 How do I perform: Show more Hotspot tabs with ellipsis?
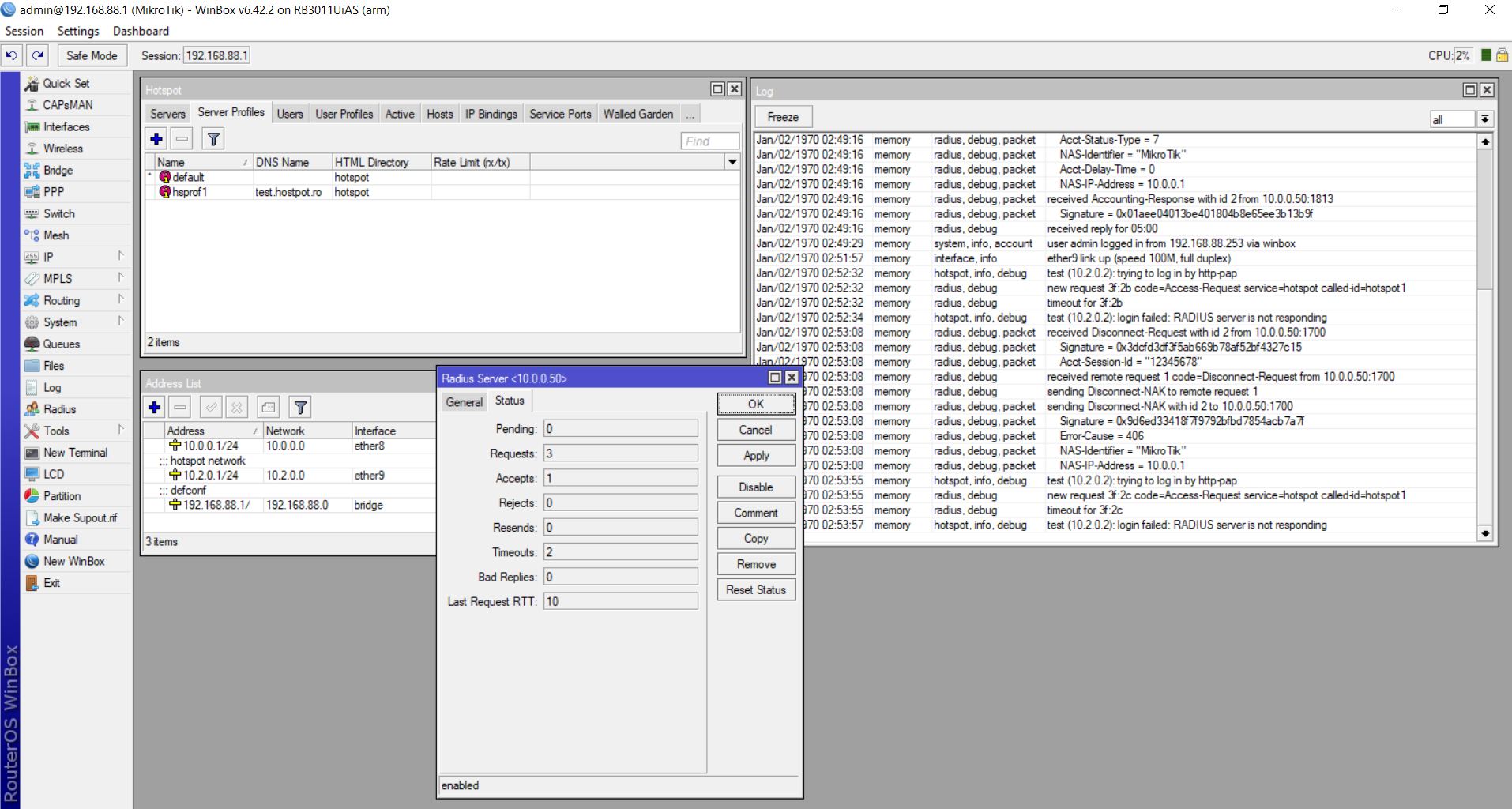tap(690, 115)
